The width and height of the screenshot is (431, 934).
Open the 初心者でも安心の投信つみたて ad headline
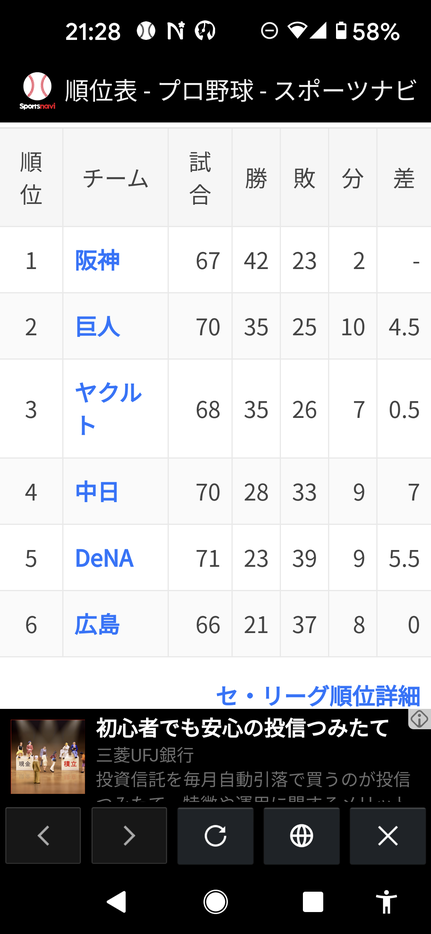click(x=242, y=727)
